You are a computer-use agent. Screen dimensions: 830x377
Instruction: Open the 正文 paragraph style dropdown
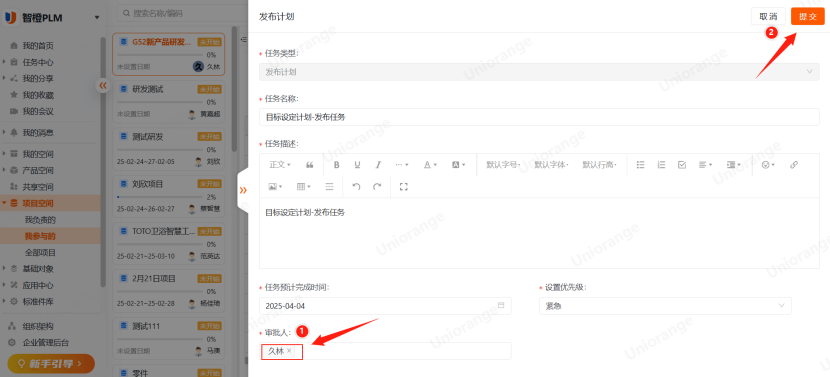280,165
